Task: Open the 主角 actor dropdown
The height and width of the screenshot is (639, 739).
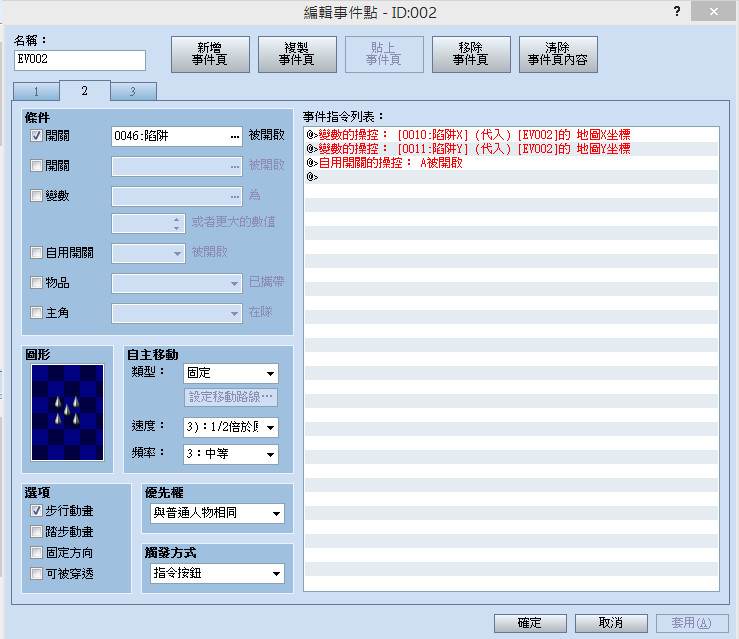Action: [x=177, y=313]
